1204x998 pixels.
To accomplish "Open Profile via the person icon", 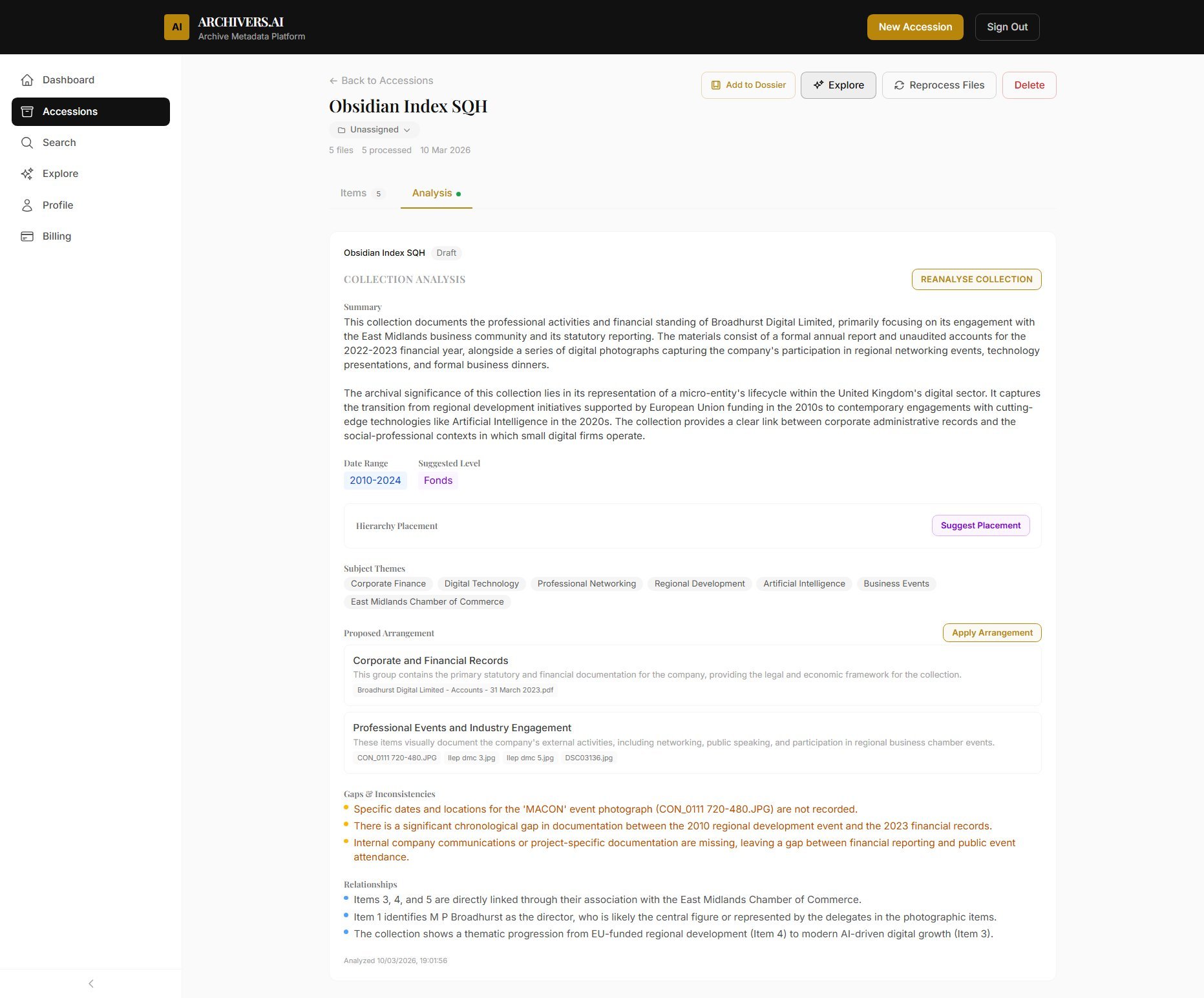I will tap(26, 205).
